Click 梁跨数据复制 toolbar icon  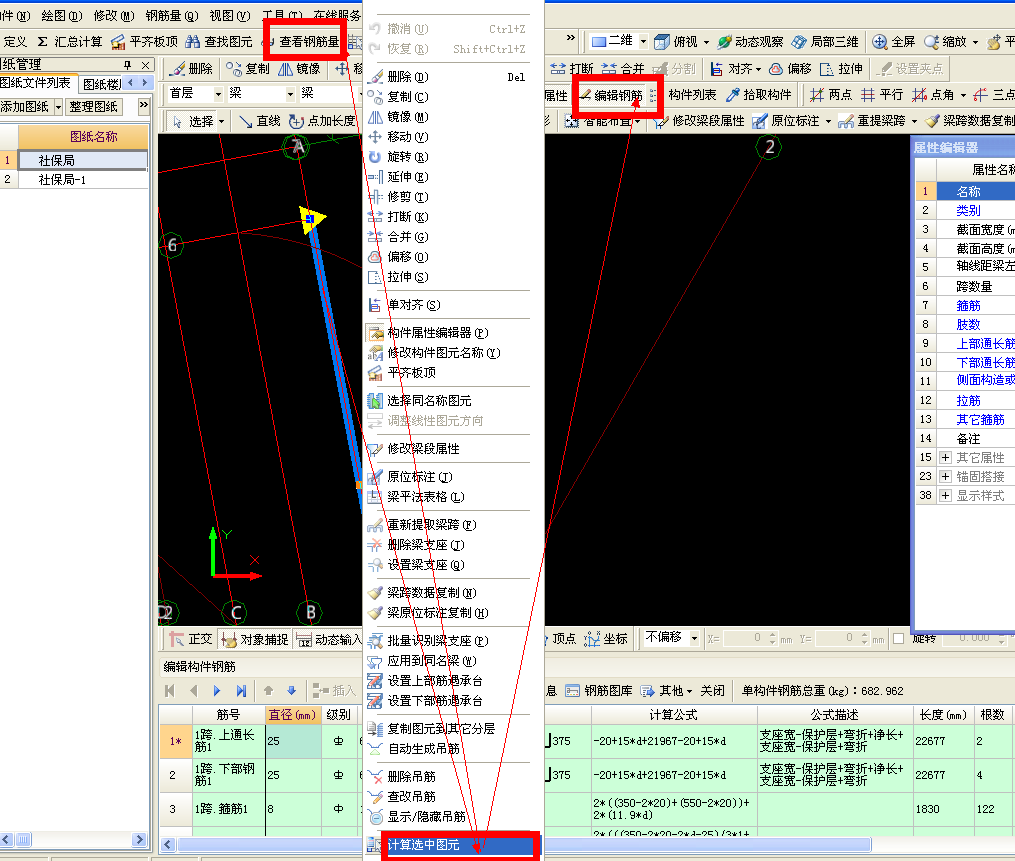(932, 121)
